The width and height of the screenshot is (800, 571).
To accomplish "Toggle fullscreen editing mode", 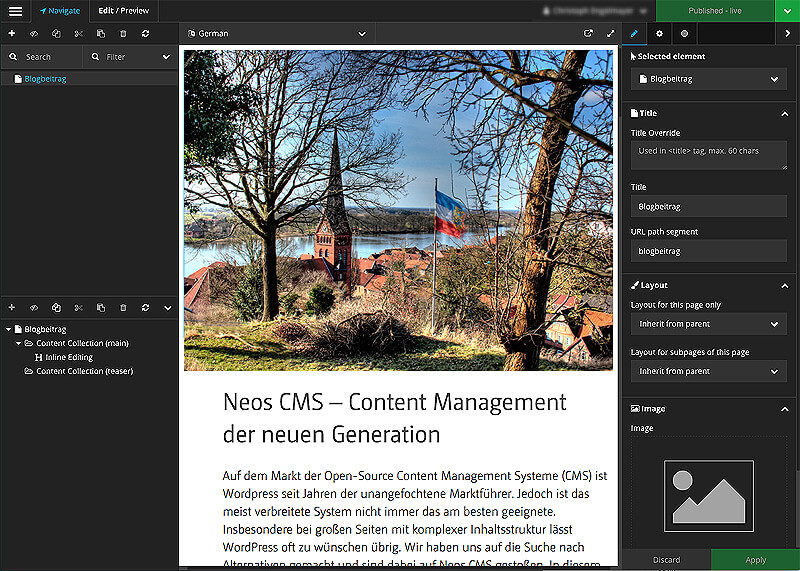I will click(x=611, y=34).
